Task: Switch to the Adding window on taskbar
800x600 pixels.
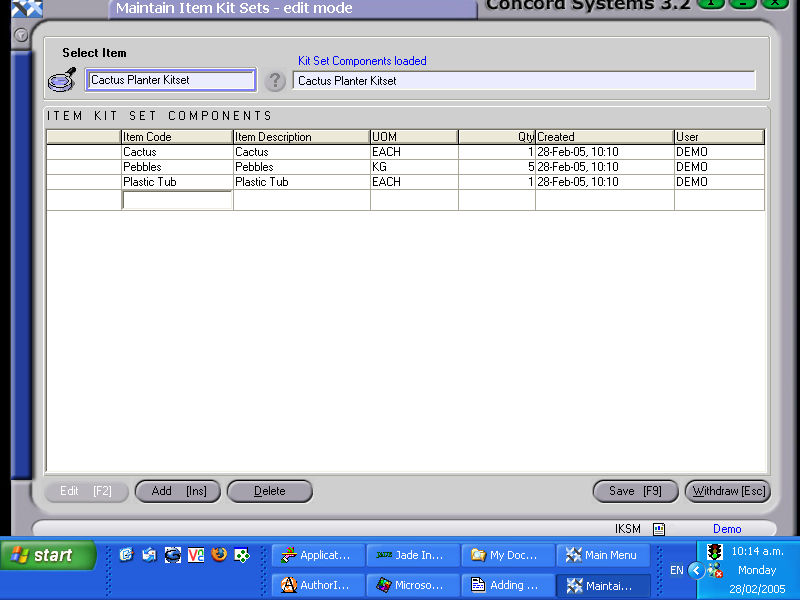Action: tap(508, 585)
